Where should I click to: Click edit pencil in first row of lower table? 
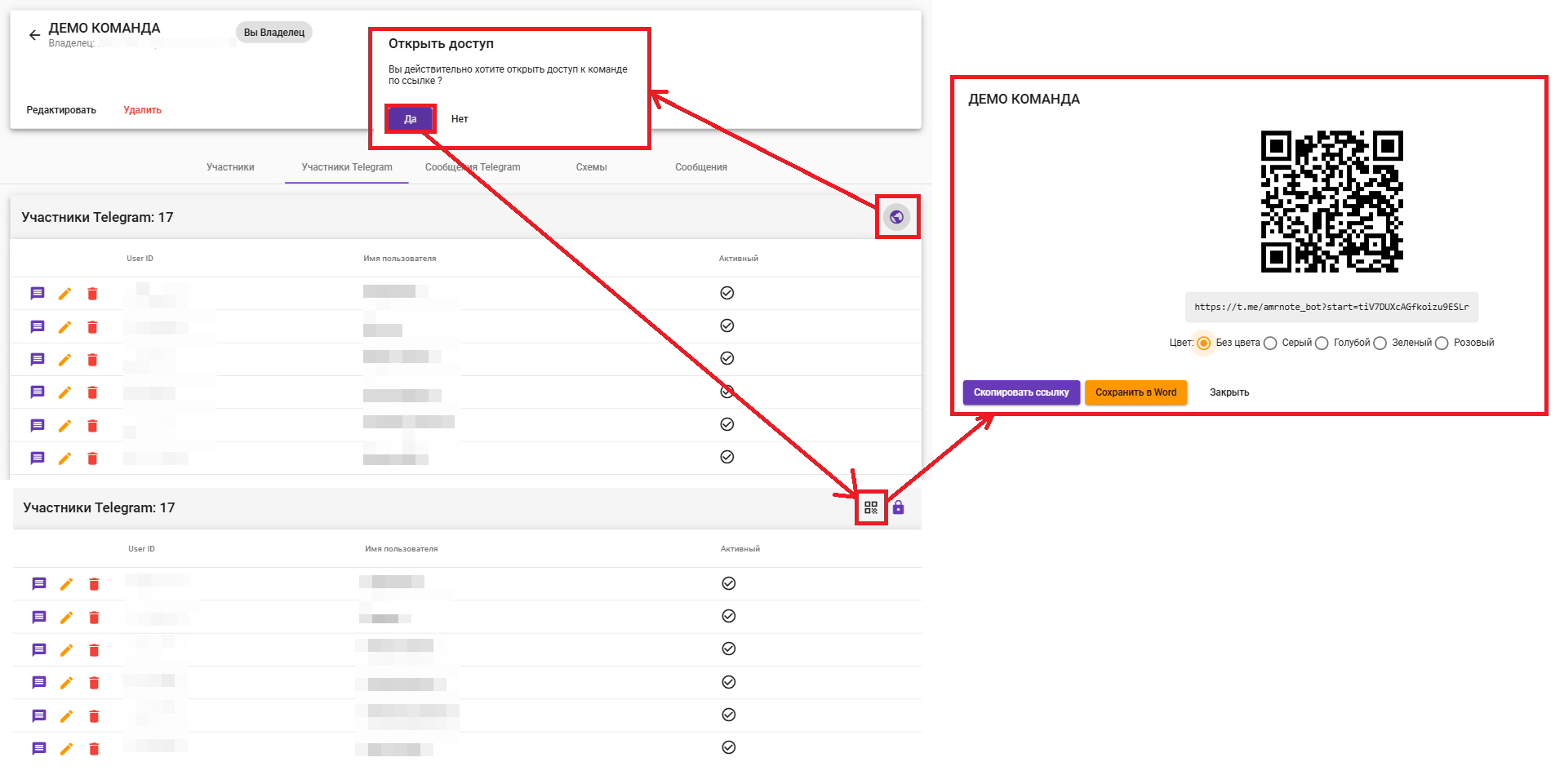coord(67,584)
